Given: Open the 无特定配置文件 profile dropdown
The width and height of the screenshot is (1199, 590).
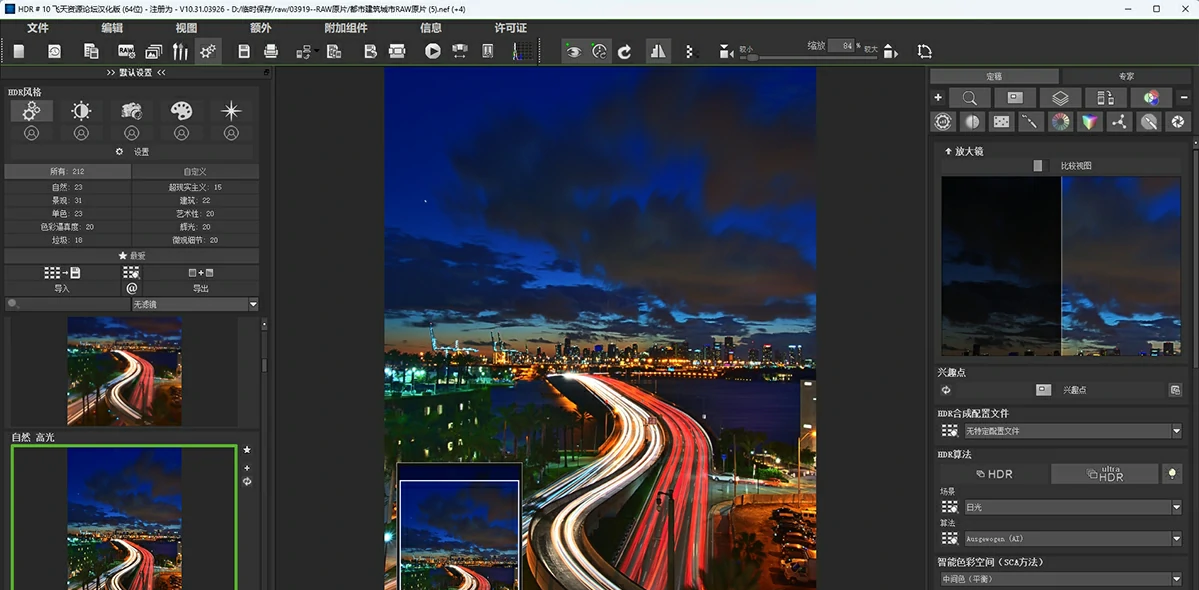Looking at the screenshot, I should 1072,431.
